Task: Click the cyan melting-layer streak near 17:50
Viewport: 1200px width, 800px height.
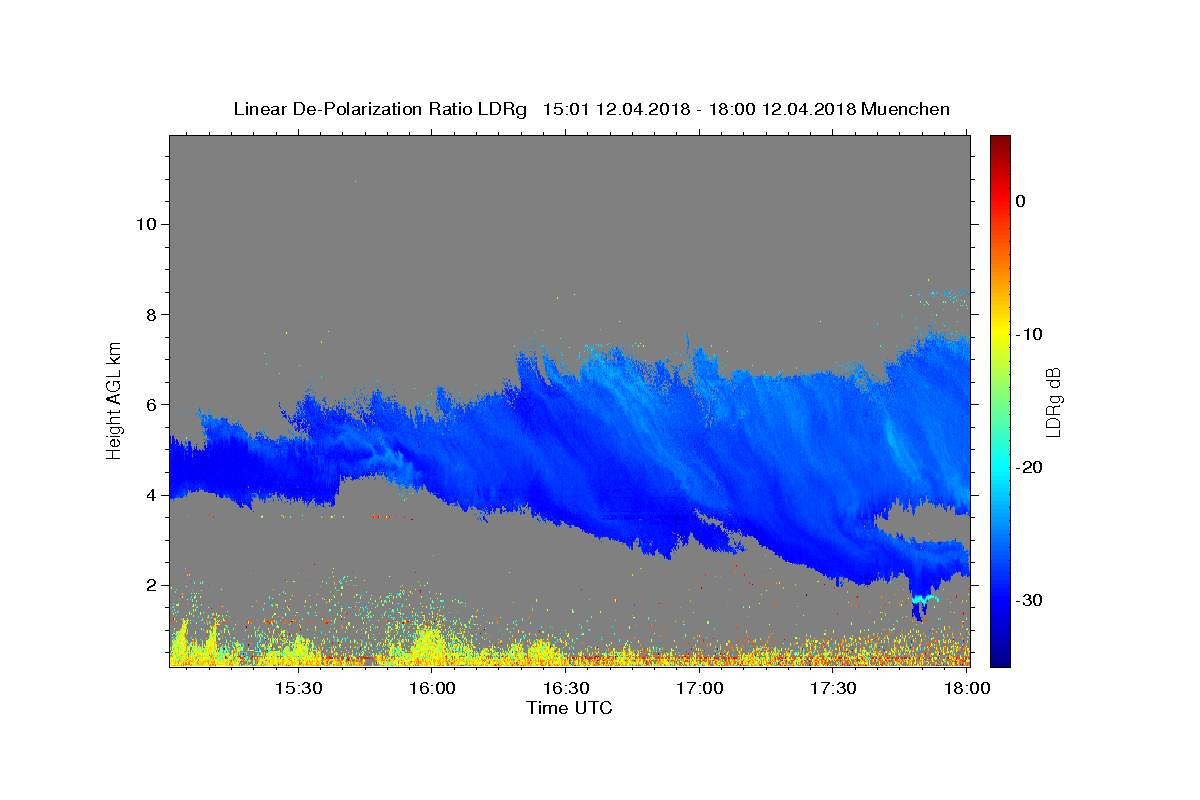Action: click(x=925, y=598)
